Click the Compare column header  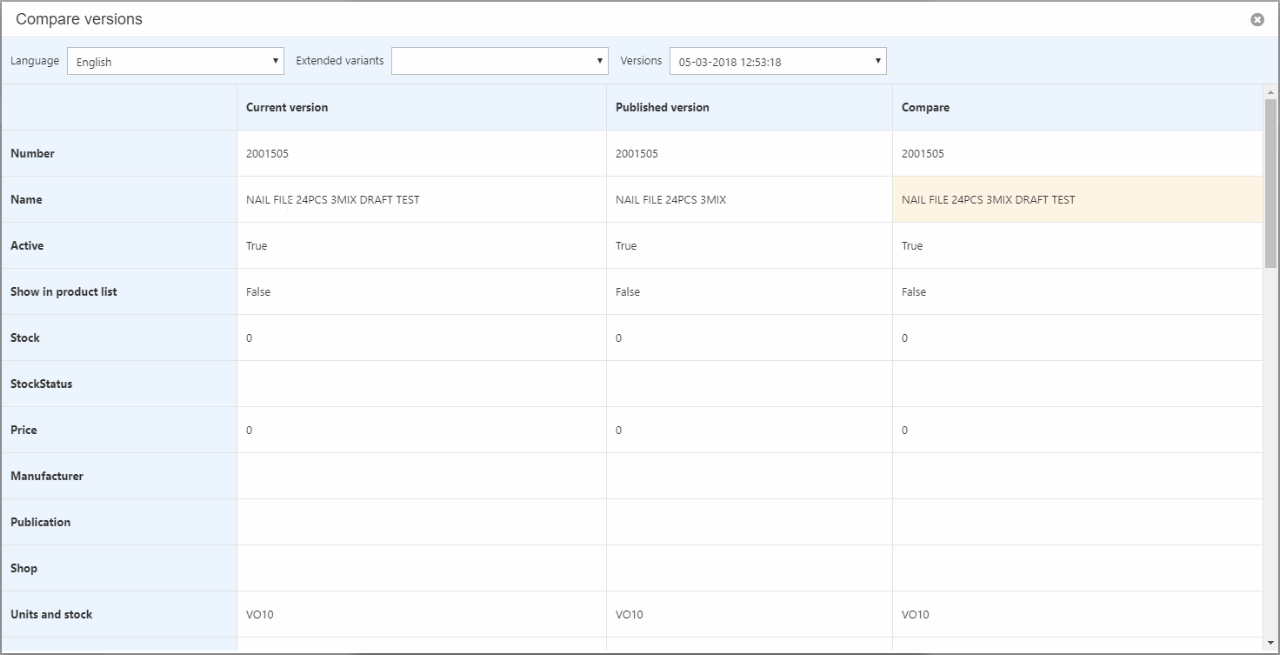925,107
